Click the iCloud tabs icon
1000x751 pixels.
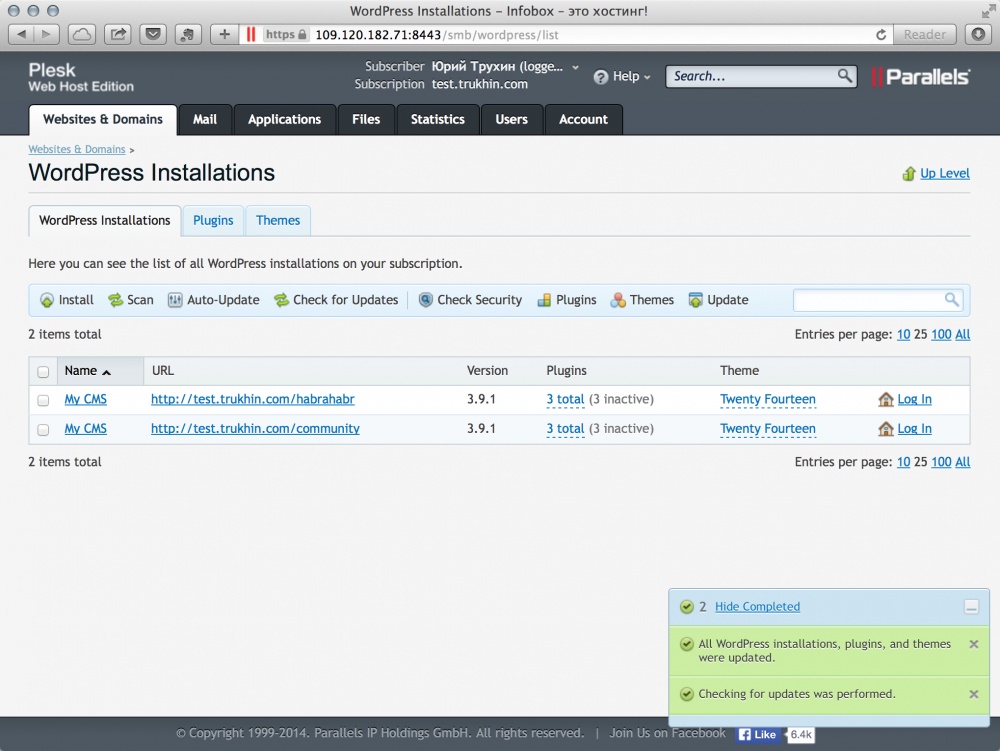[x=82, y=34]
